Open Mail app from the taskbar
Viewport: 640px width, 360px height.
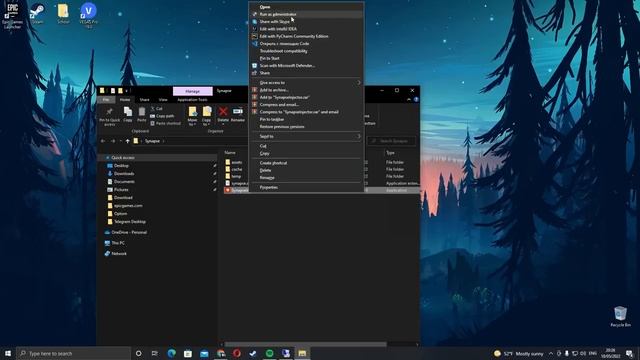204,353
